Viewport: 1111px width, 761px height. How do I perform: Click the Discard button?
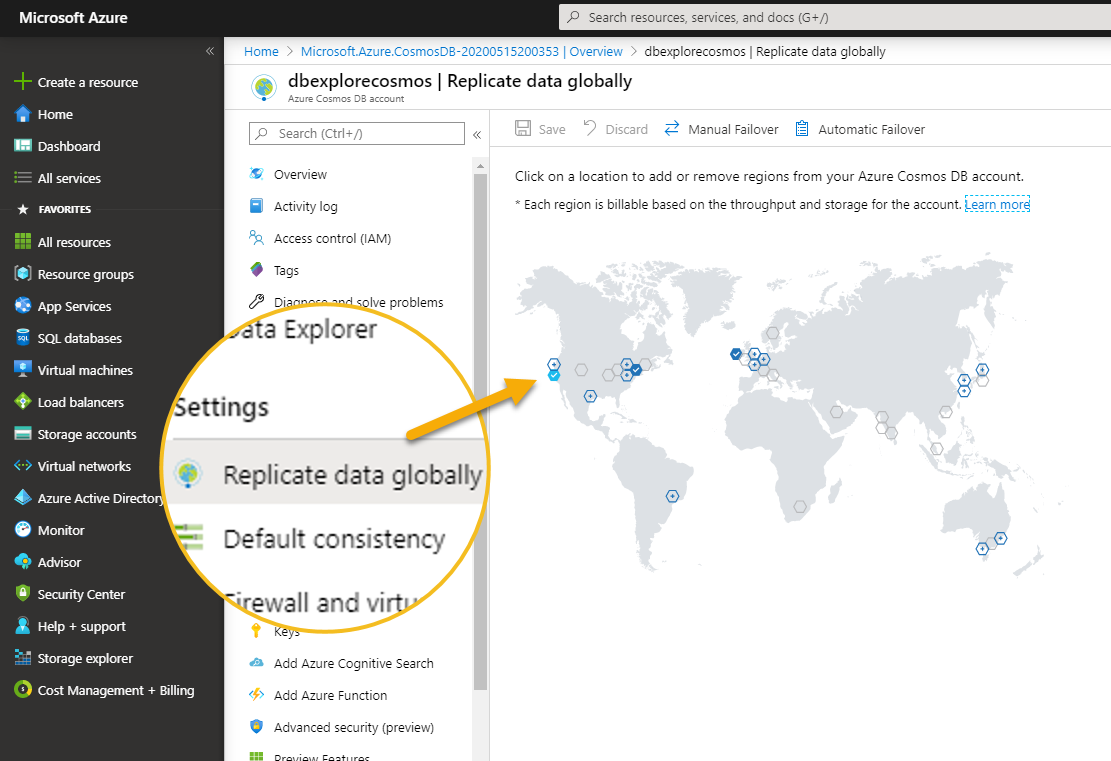click(616, 129)
